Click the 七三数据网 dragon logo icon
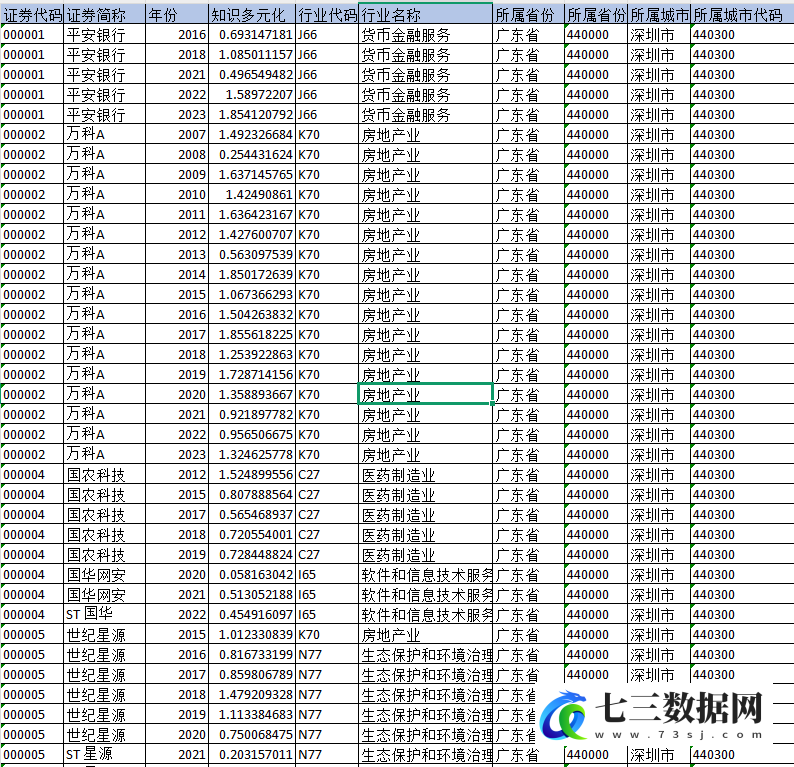 coord(563,715)
